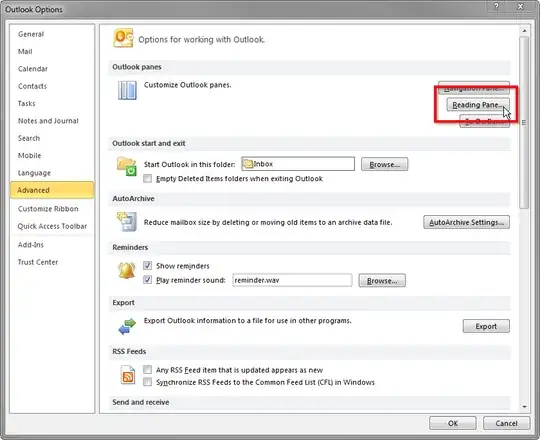The height and width of the screenshot is (440, 540).
Task: Open the General options category
Action: coord(52,34)
